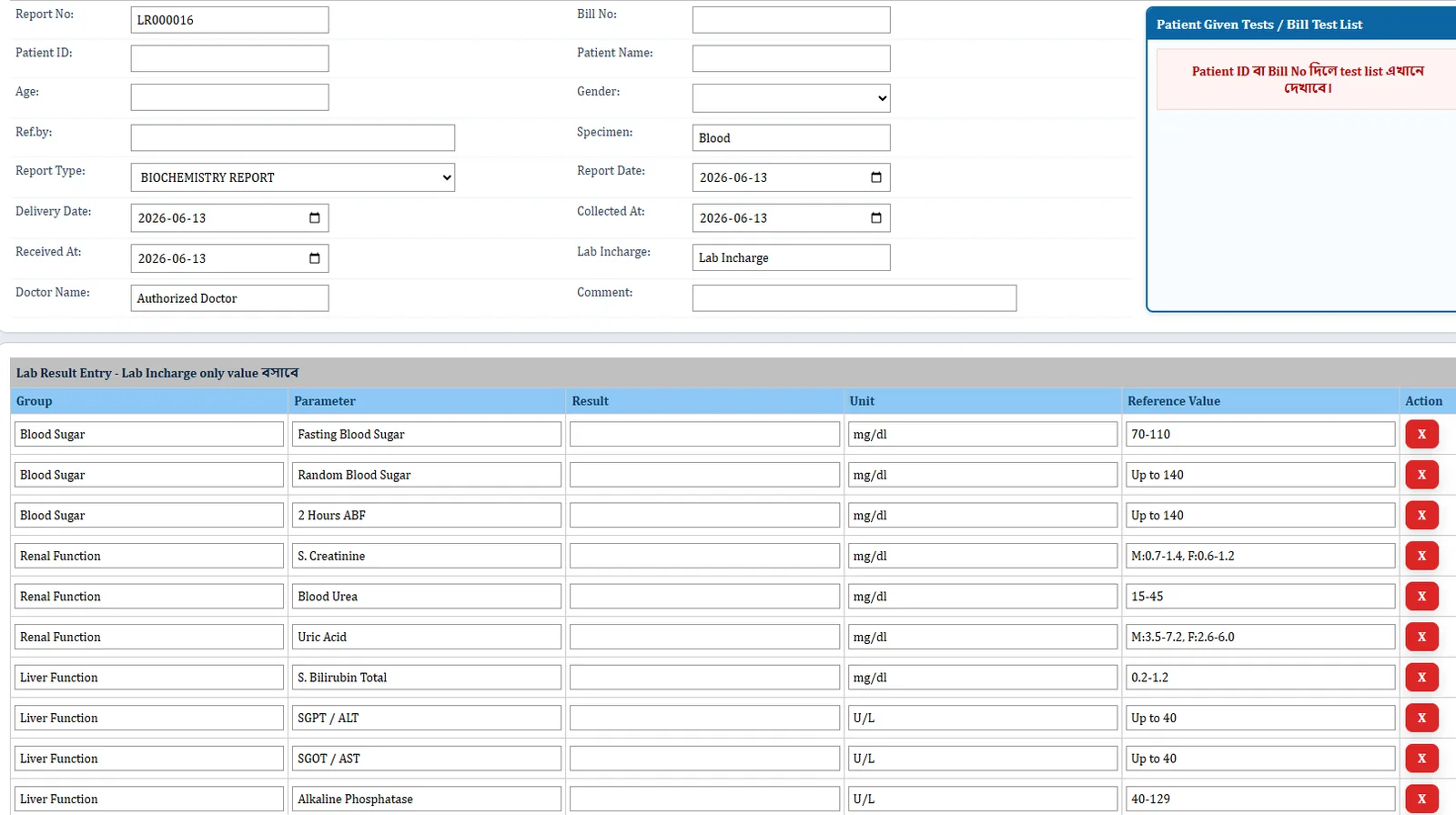
Task: Remove the Blood Urea row
Action: pyautogui.click(x=1421, y=596)
